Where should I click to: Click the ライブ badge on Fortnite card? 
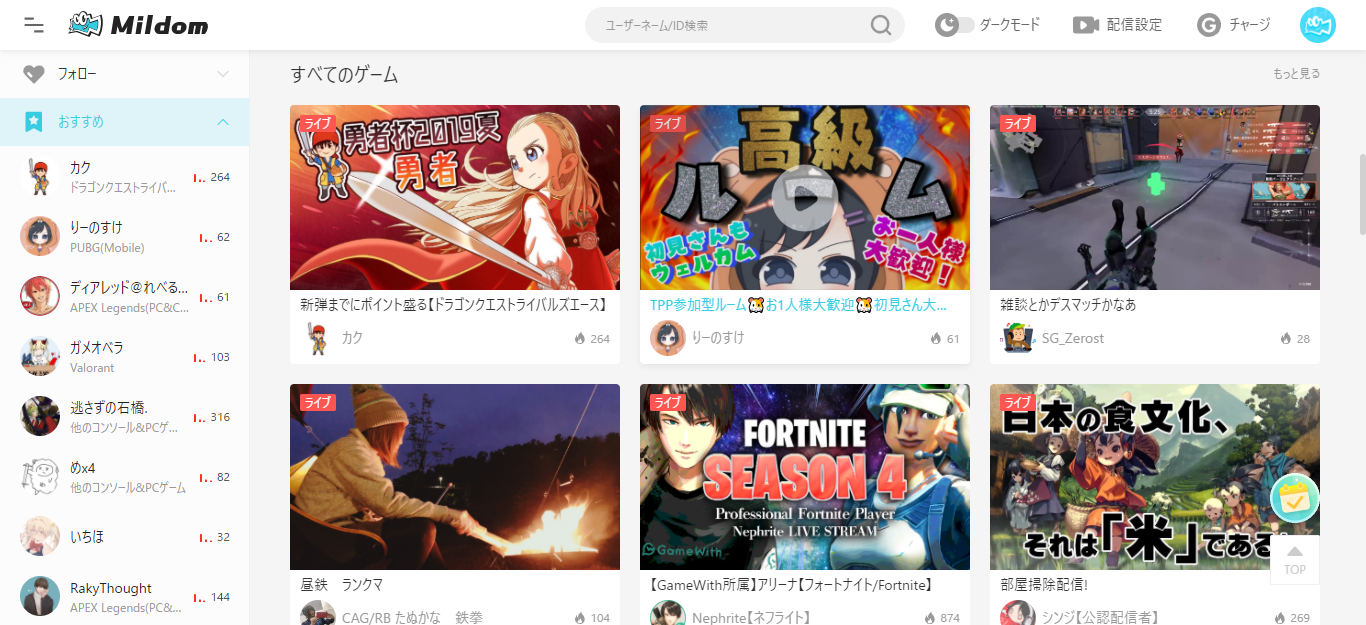point(667,402)
